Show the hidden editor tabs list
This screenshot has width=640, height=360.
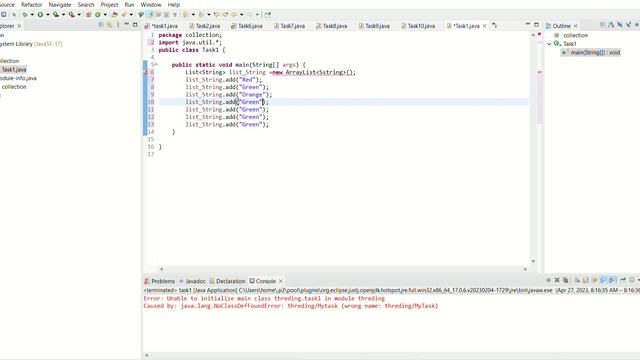tap(494, 25)
